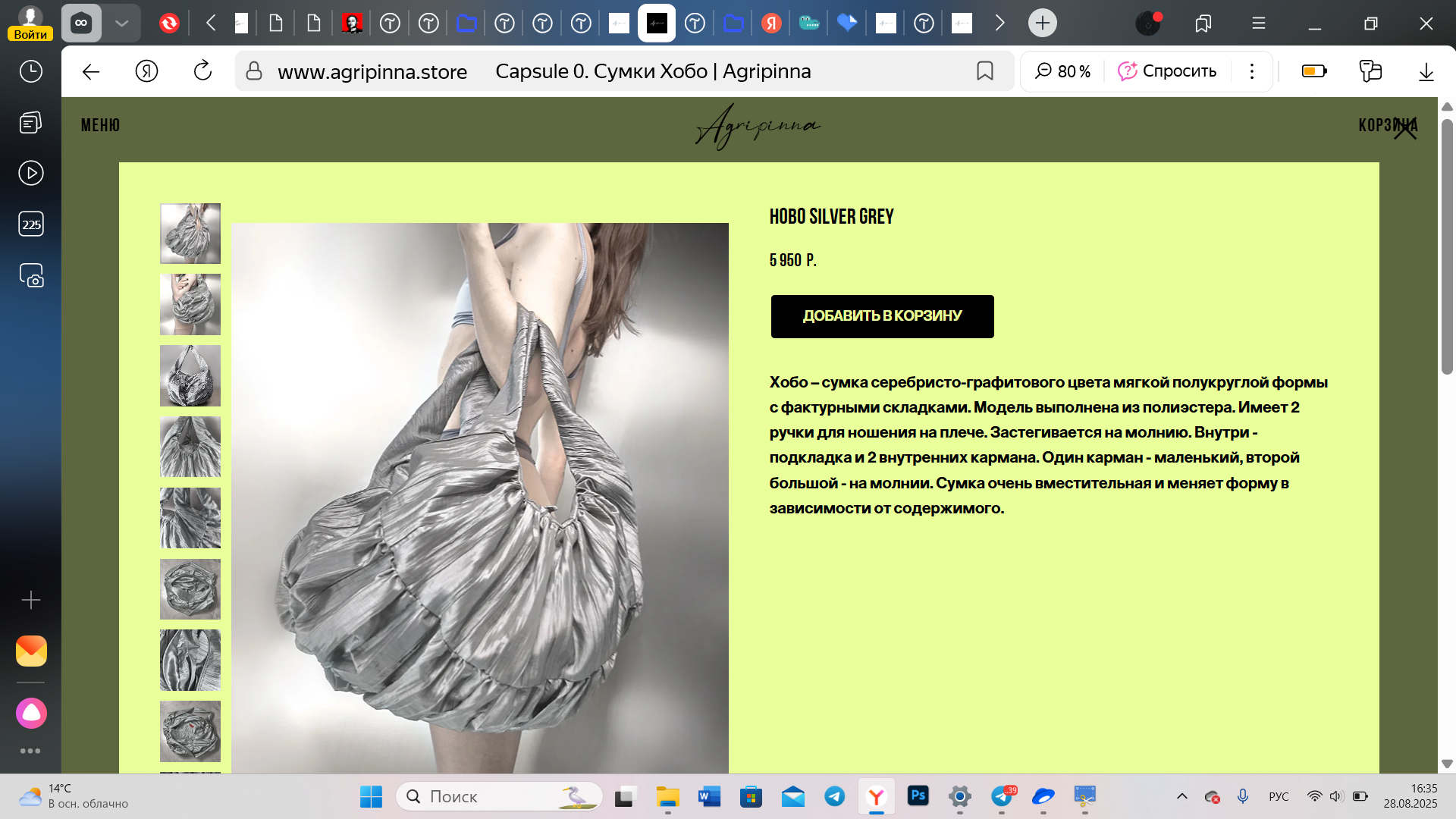Screen dimensions: 1456x819
Task: Open sidebar more options three dots
Action: point(30,751)
